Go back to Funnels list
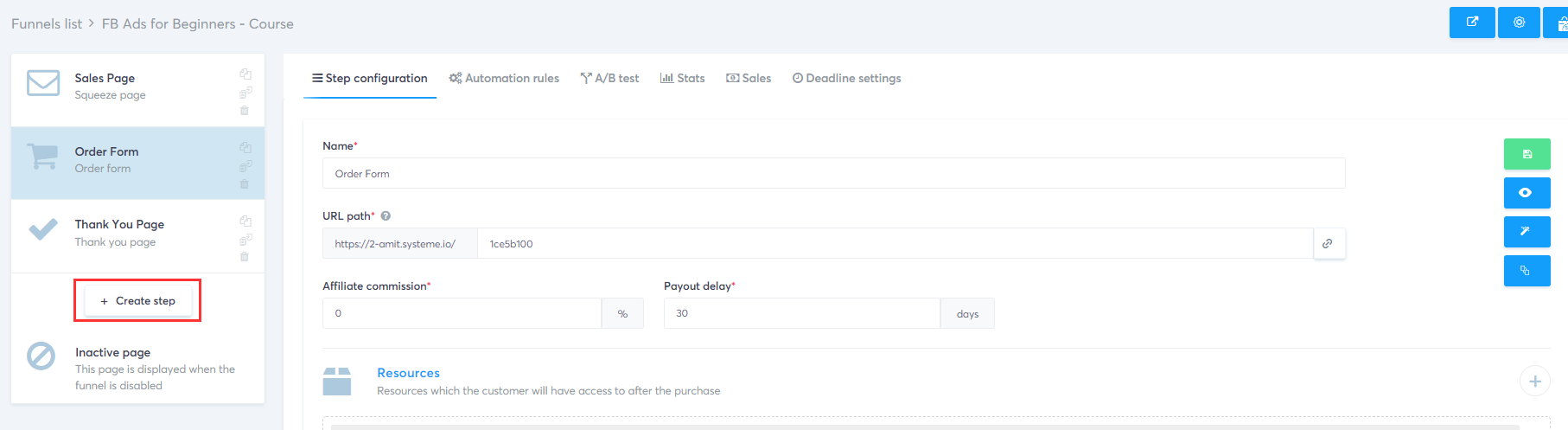Screen dimensions: 1568x430 [x=47, y=23]
